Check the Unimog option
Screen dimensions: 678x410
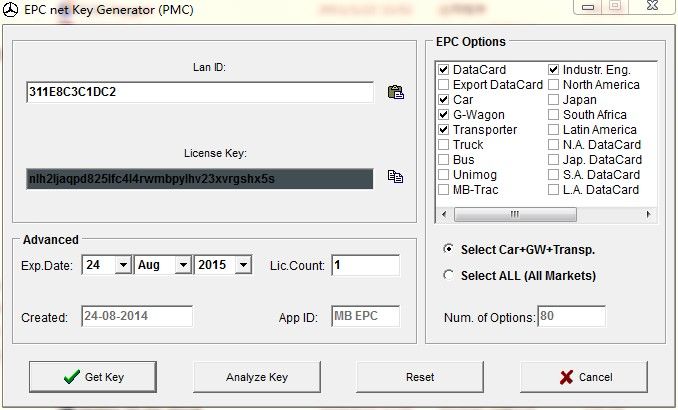443,174
